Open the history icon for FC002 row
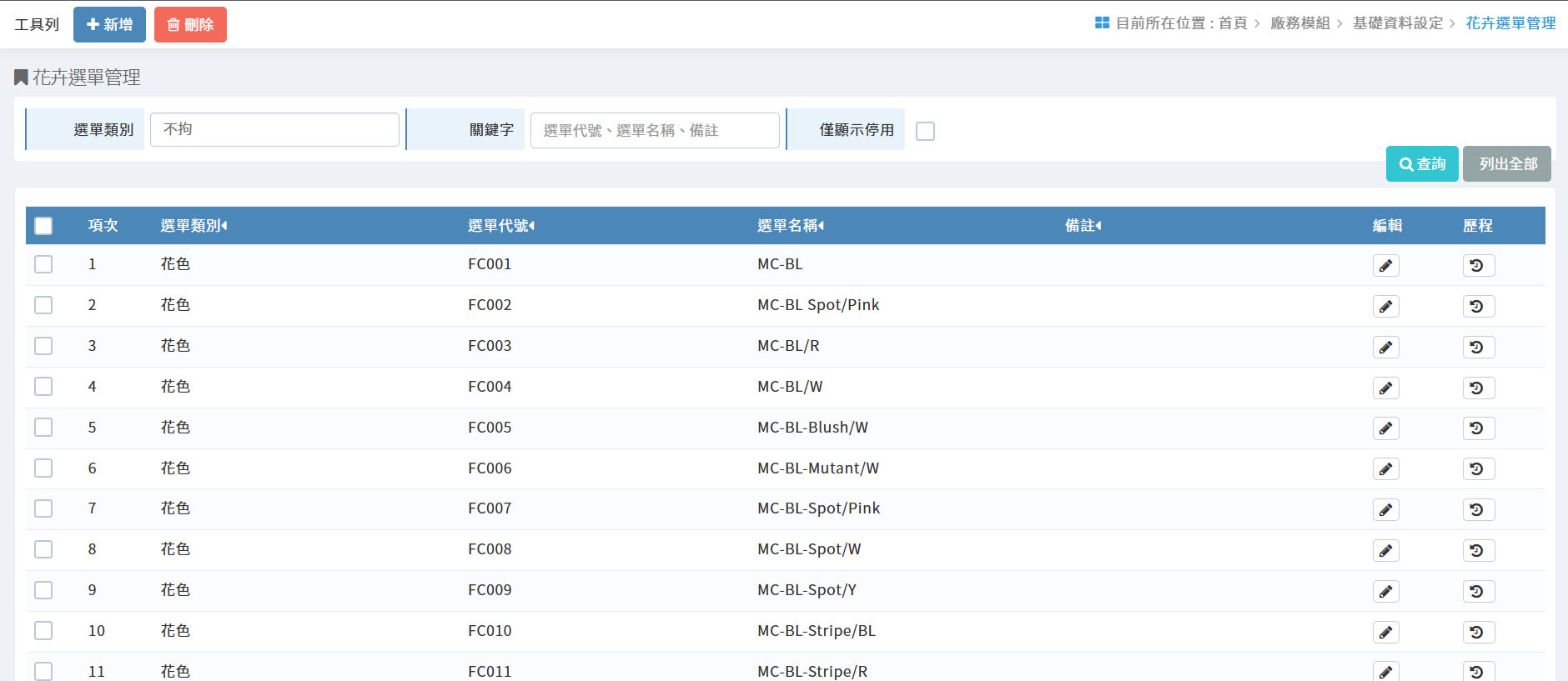This screenshot has width=1568, height=681. (1478, 307)
